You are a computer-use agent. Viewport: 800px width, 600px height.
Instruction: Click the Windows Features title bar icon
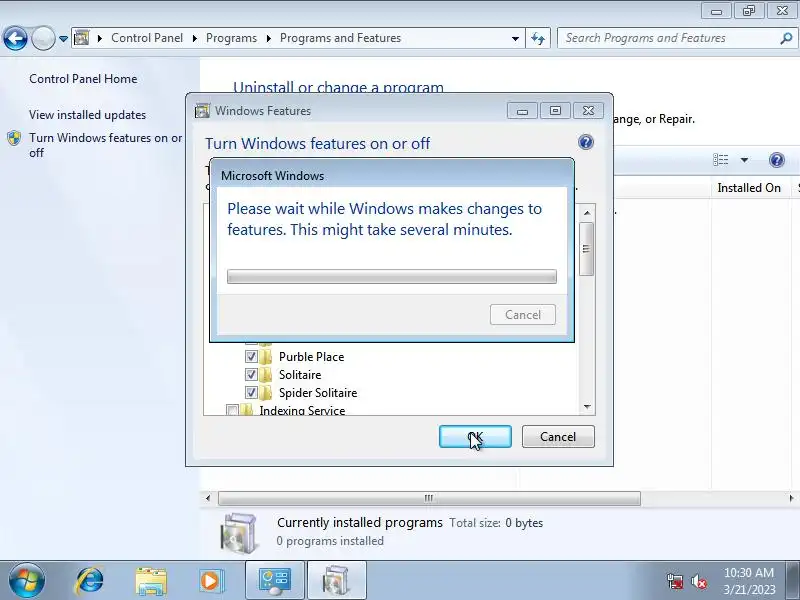pyautogui.click(x=203, y=111)
